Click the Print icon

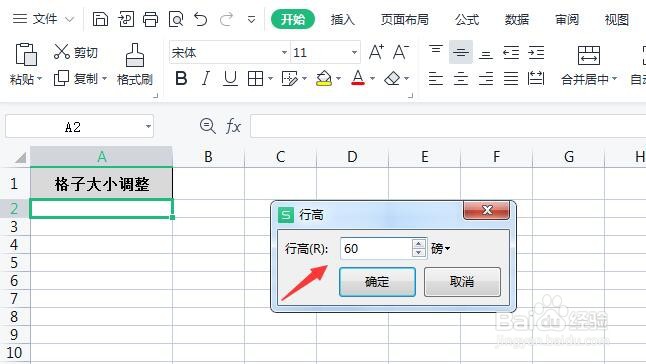click(x=150, y=19)
